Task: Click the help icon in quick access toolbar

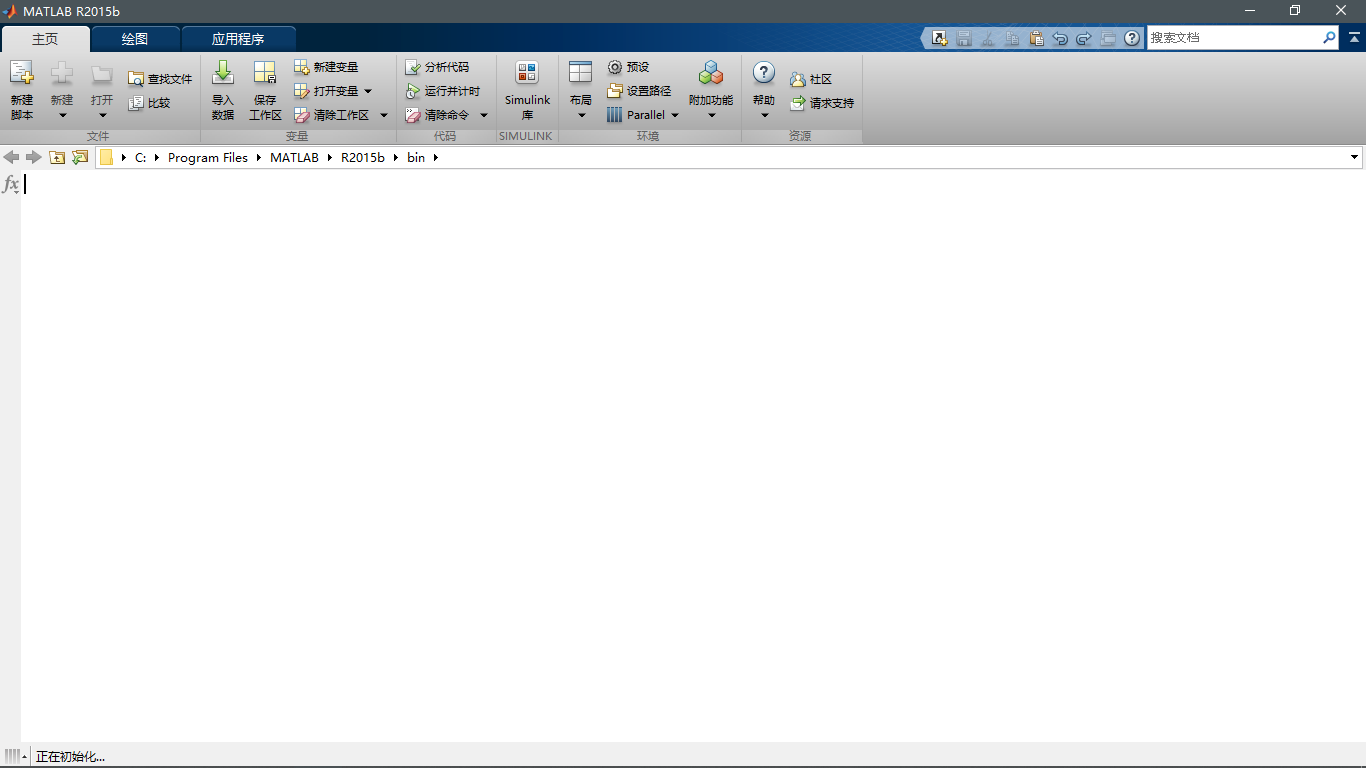Action: [x=1132, y=38]
